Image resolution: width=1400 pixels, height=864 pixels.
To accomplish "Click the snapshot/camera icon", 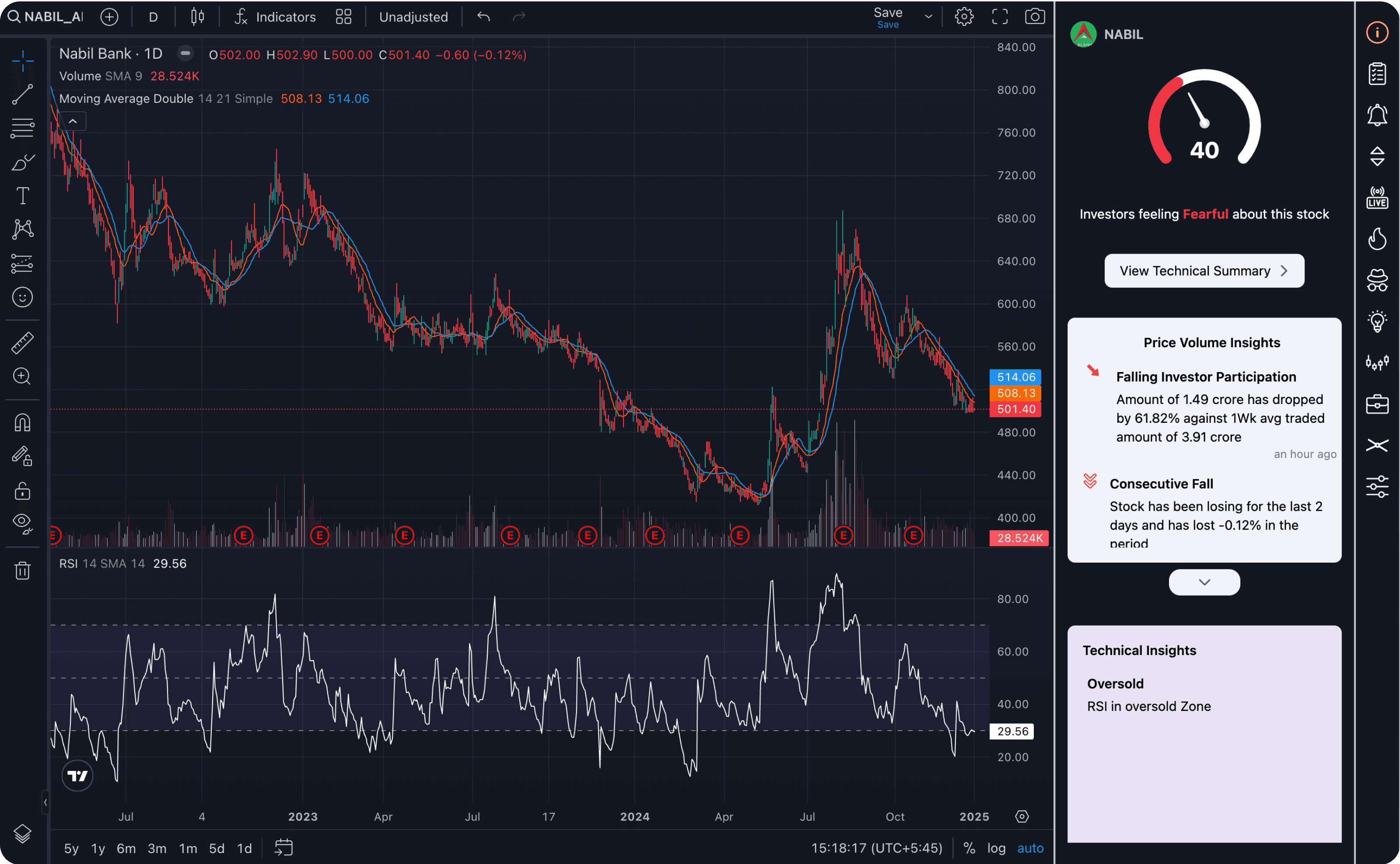I will (x=1035, y=16).
